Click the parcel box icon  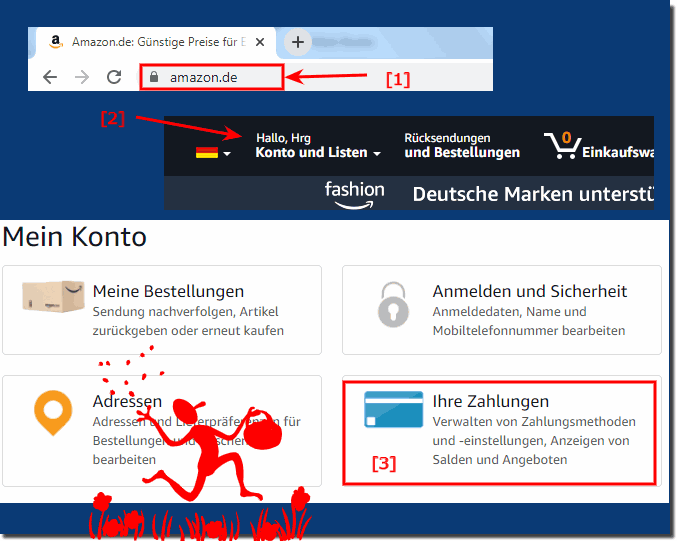pyautogui.click(x=53, y=296)
